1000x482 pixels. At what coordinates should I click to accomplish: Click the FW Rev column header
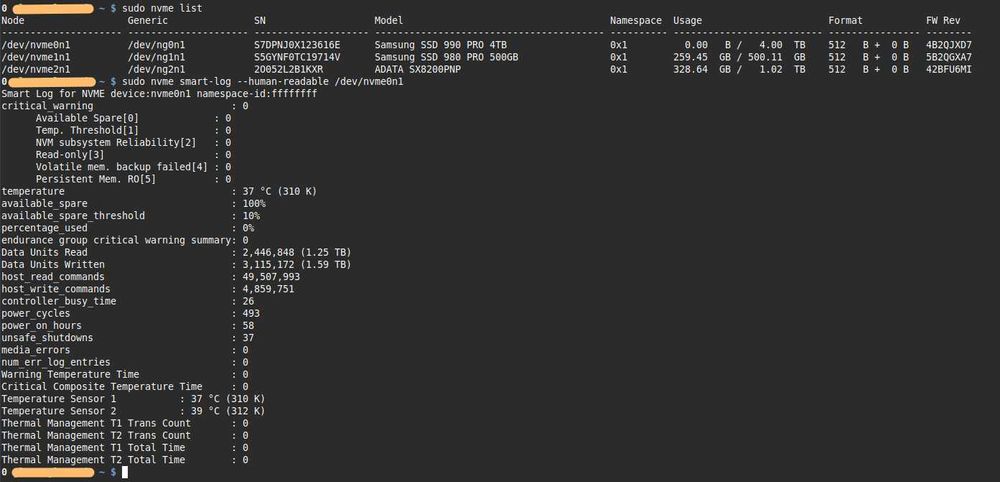[x=946, y=21]
